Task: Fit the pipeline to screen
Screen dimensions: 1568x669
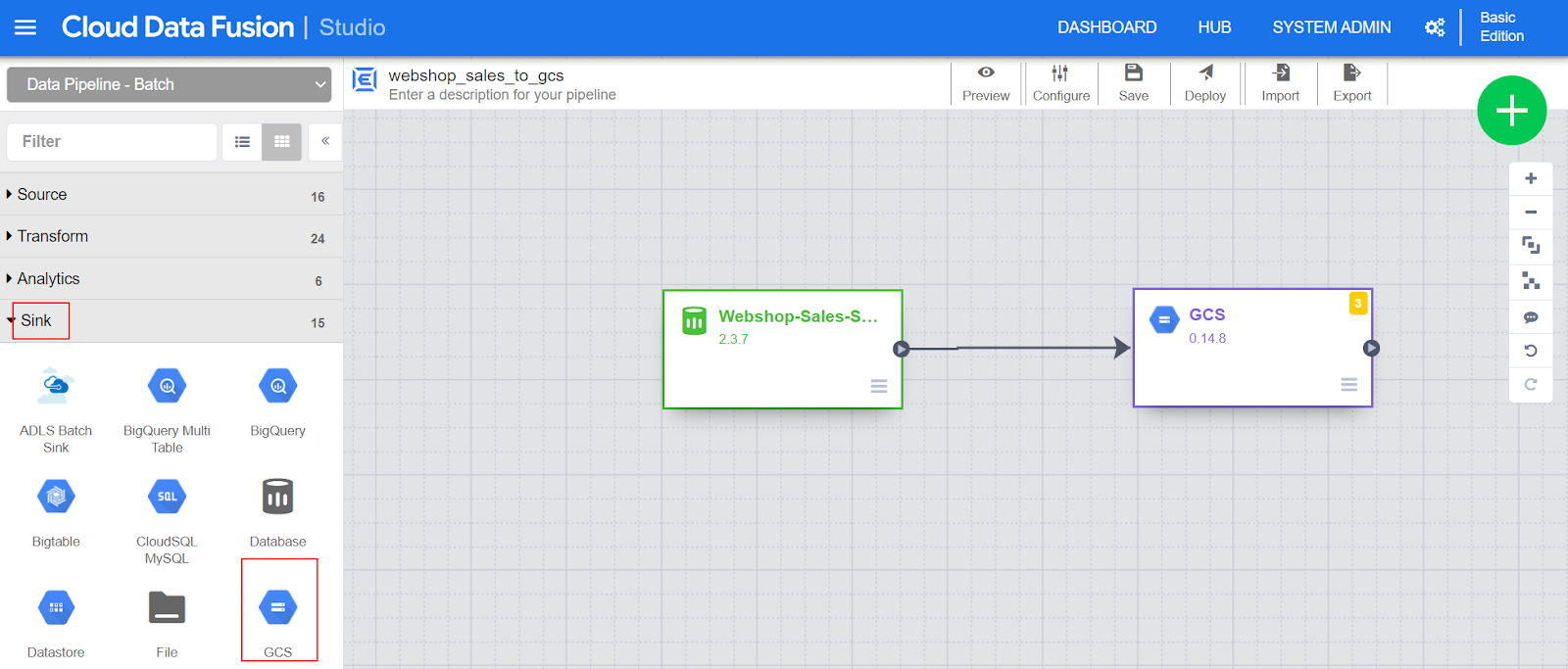Action: pos(1531,245)
